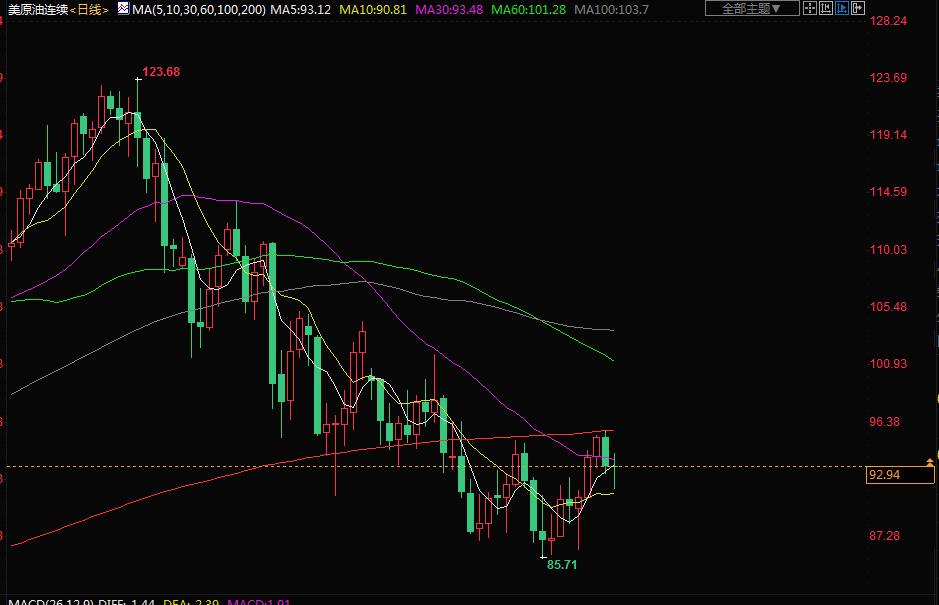Click the 128.24 price axis label
The height and width of the screenshot is (605, 939).
[888, 20]
